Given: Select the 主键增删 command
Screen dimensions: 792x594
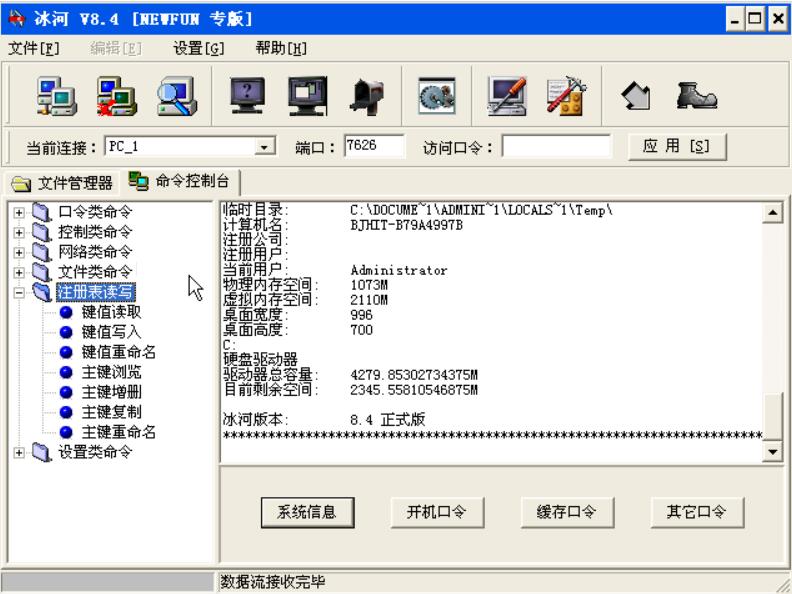Looking at the screenshot, I should point(111,392).
